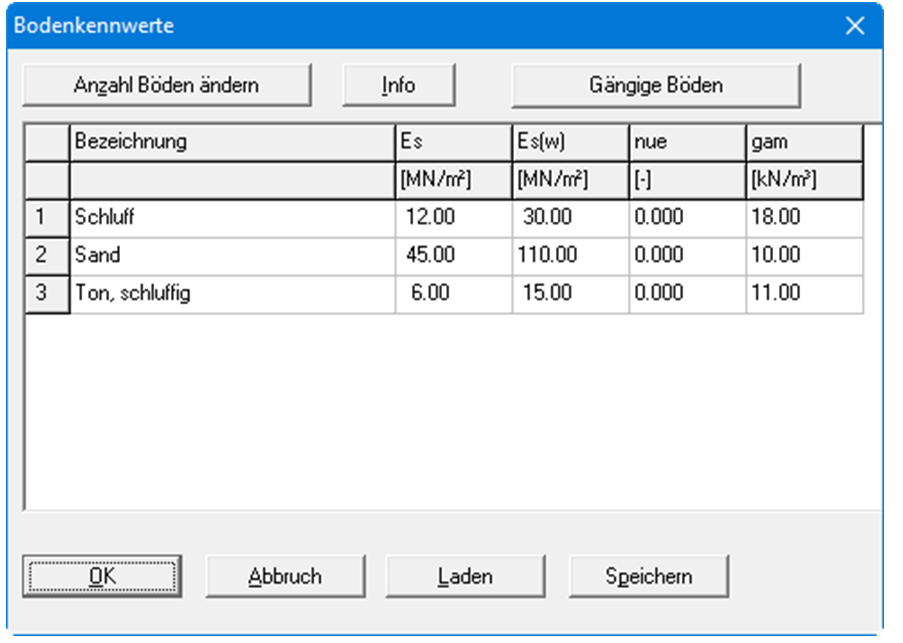
Task: Select the Sand designation cell
Action: point(232,255)
